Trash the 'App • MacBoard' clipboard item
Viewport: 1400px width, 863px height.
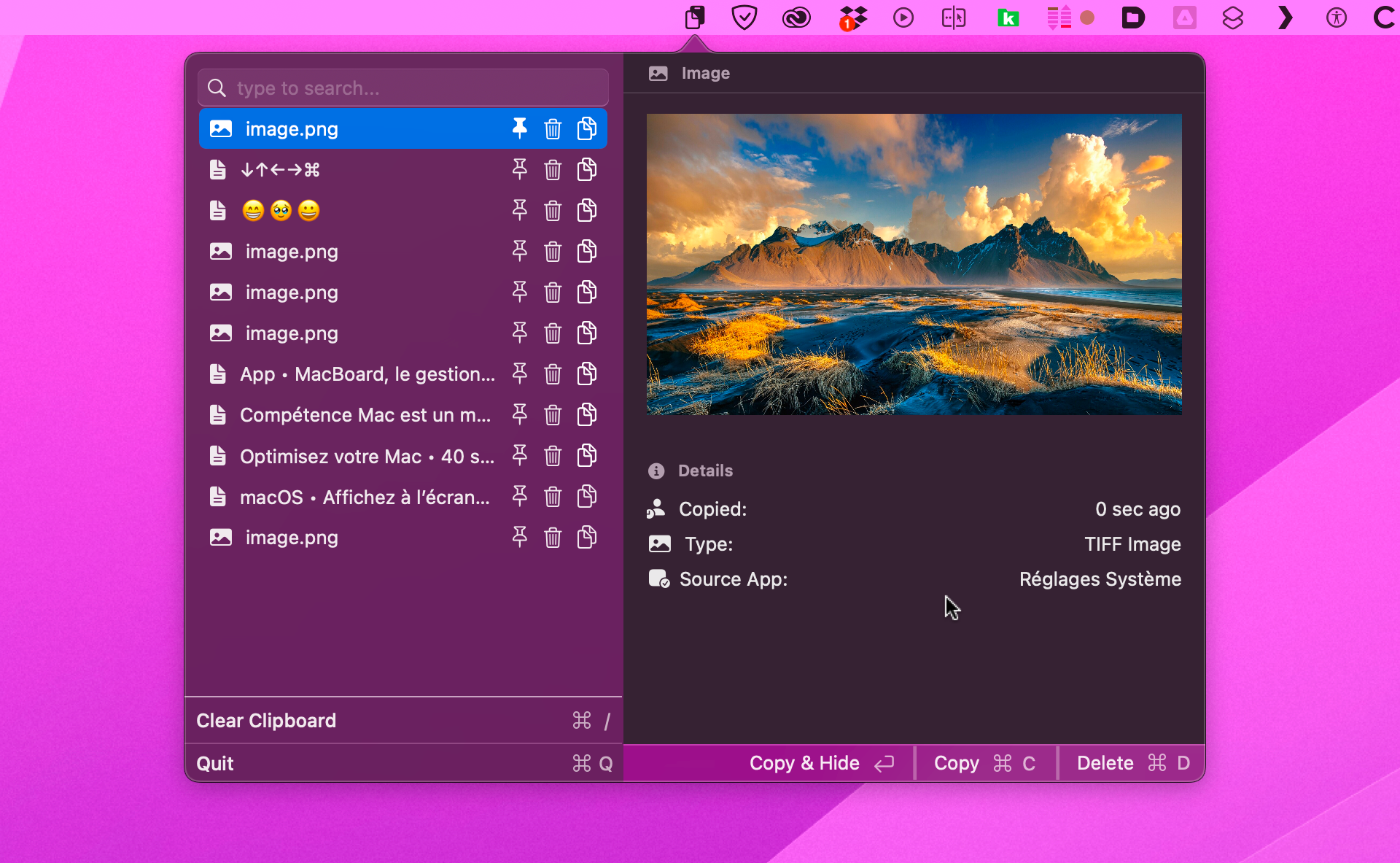[x=553, y=374]
